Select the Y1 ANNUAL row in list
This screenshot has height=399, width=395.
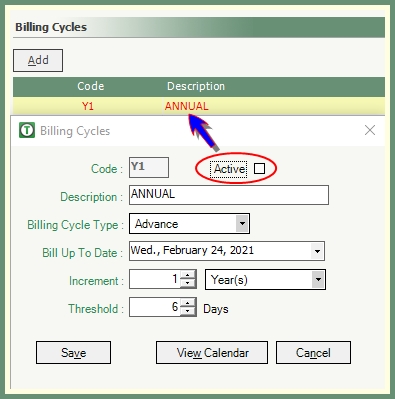pyautogui.click(x=199, y=106)
